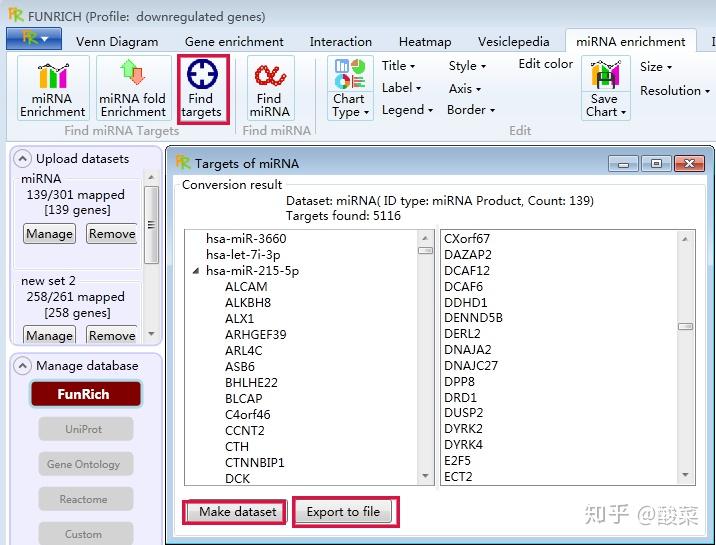Viewport: 716px width, 545px height.
Task: Switch to the Gene enrichment tab
Action: point(234,42)
